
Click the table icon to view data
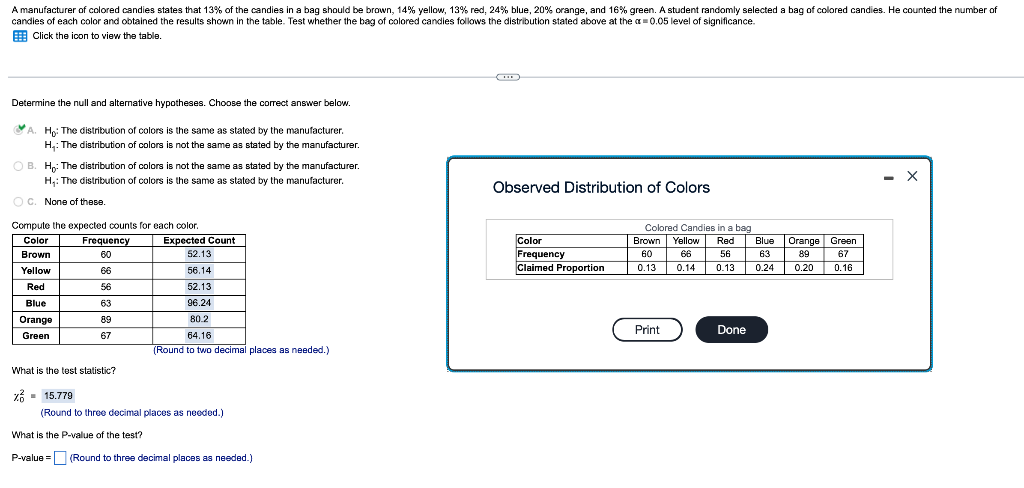tap(20, 36)
